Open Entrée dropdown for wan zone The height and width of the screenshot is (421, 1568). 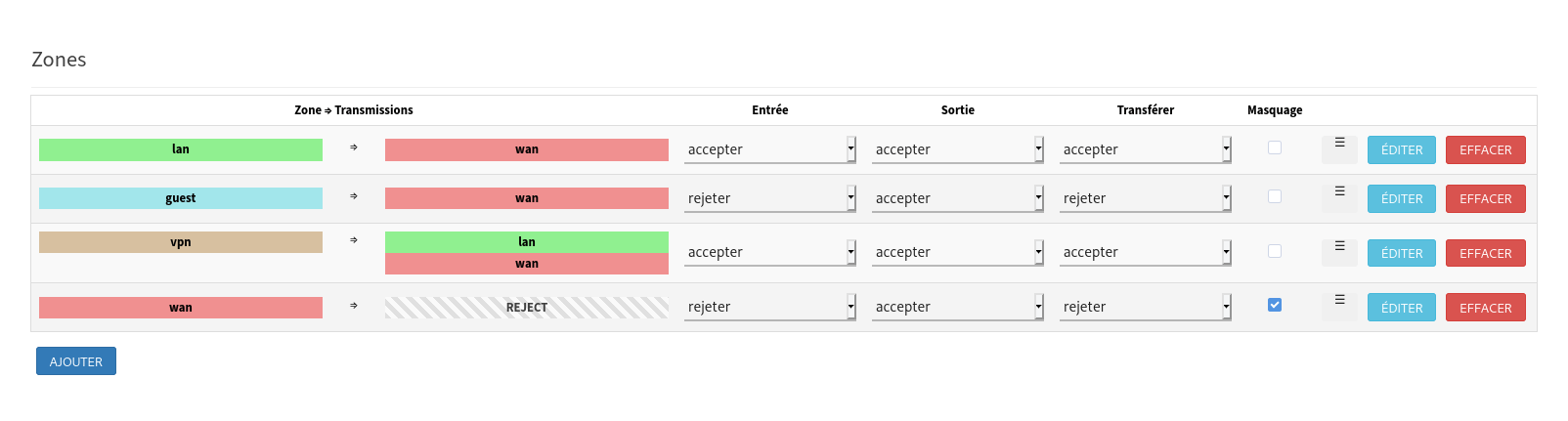coord(769,307)
